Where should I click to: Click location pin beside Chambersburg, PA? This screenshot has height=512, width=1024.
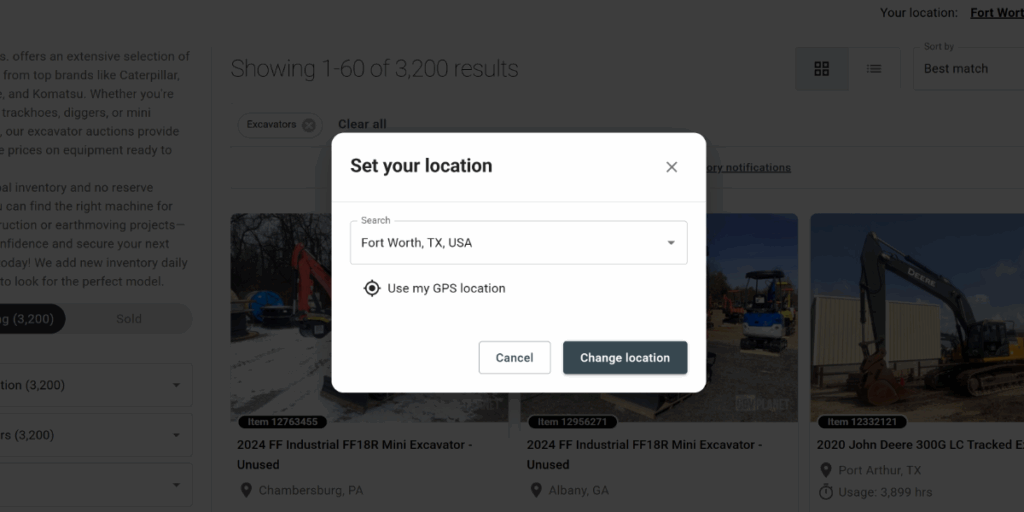click(246, 490)
